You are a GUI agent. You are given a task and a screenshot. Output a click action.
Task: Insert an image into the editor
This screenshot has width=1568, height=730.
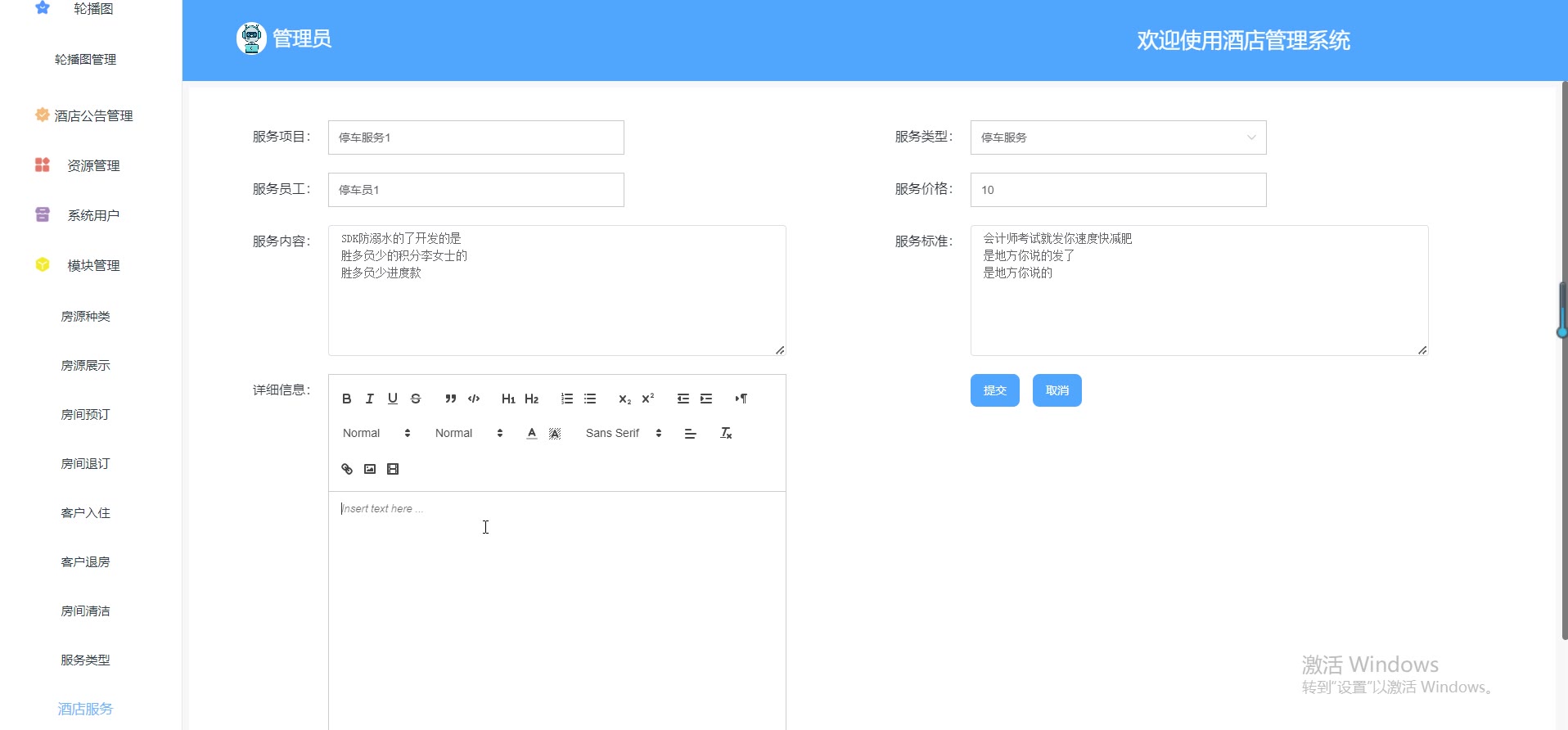pyautogui.click(x=370, y=469)
